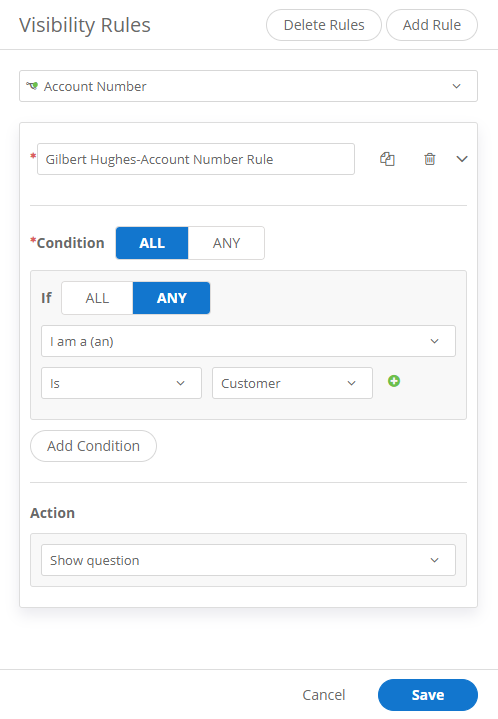
Task: Click the *Condition label text
Action: click(x=67, y=243)
